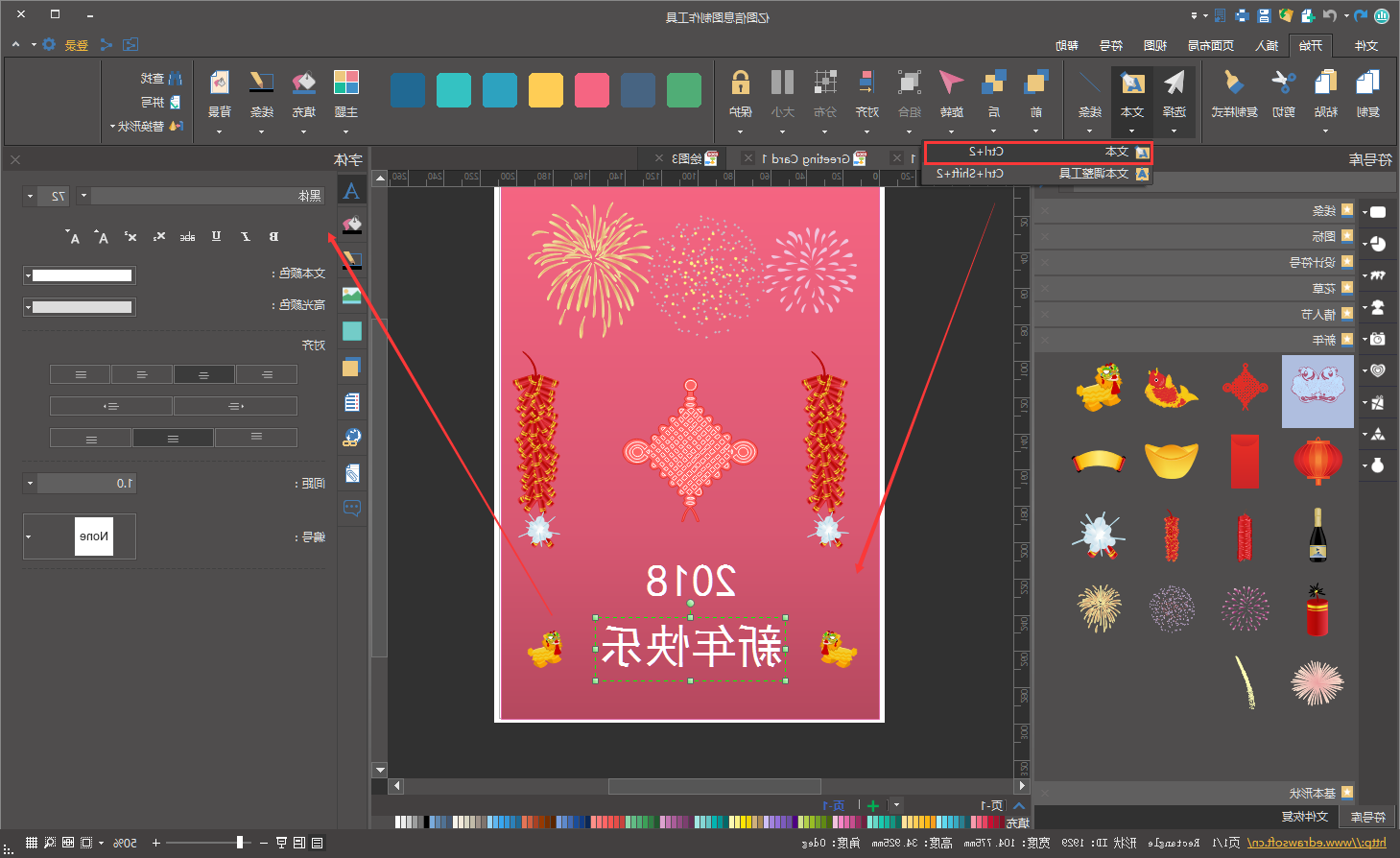This screenshot has width=1400, height=858.
Task: Toggle italic I formatting
Action: (246, 236)
